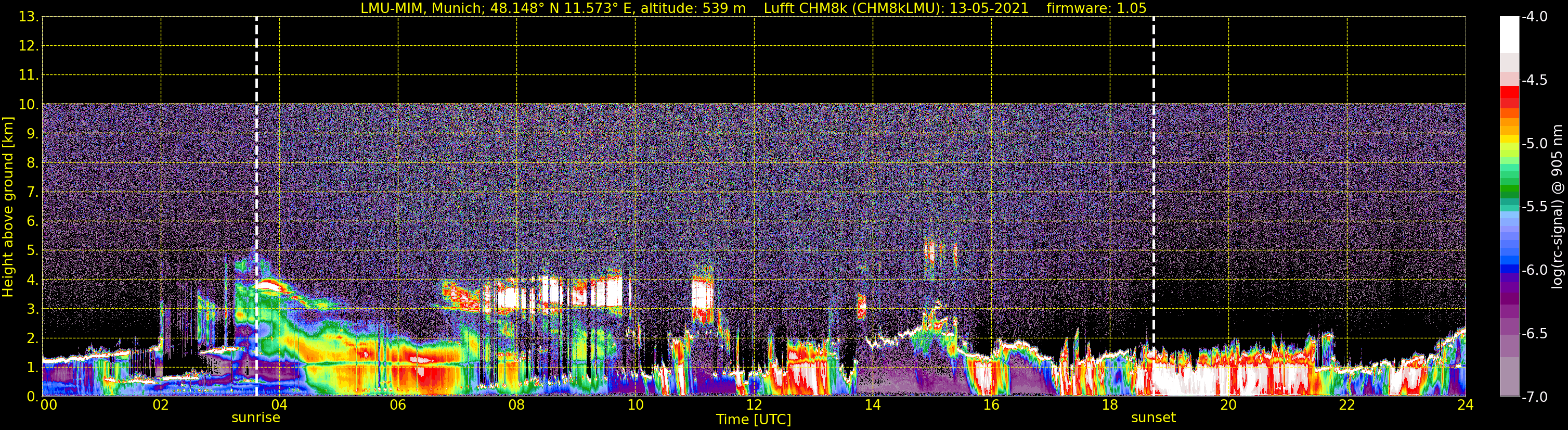Viewport: 1568px width, 430px height.
Task: Pick the white top segment of the colorbar
Action: point(1509,35)
